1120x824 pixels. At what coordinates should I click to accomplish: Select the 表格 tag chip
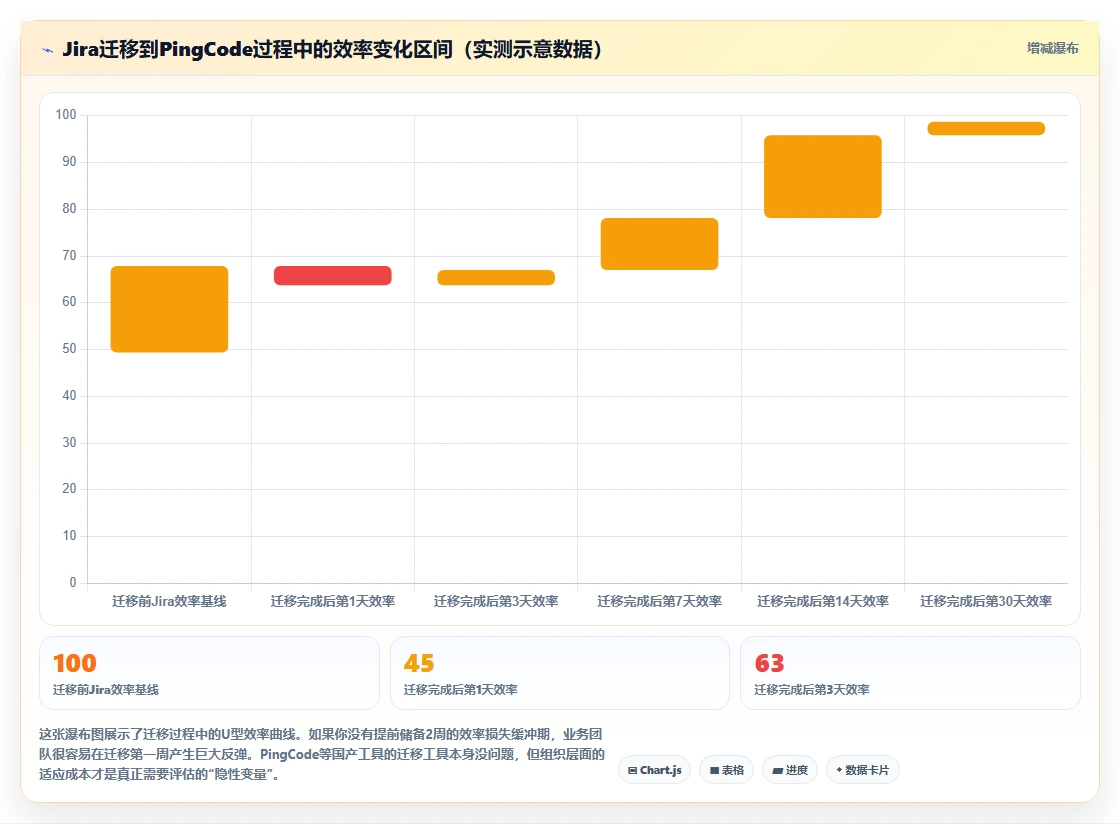726,770
